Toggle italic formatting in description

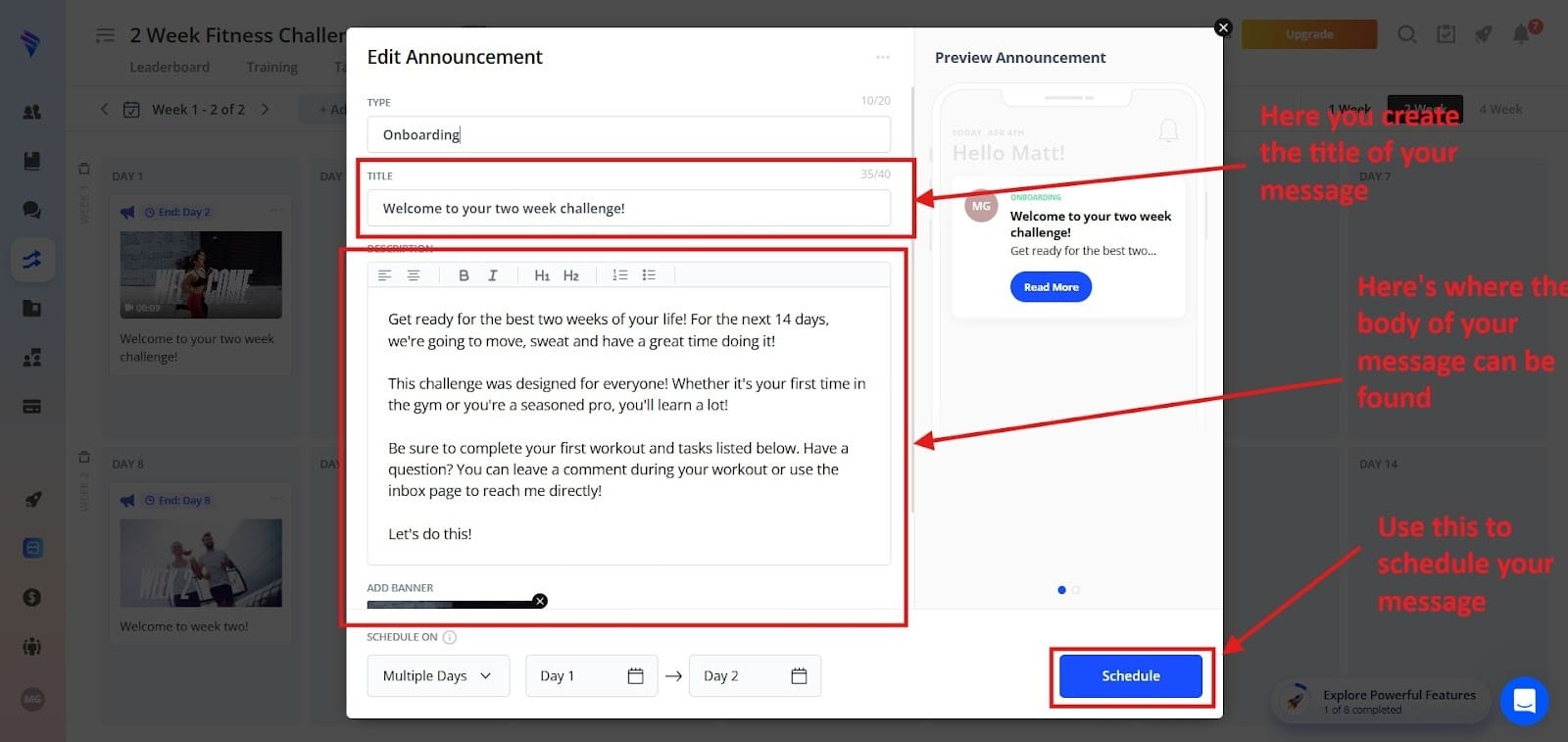pyautogui.click(x=493, y=275)
